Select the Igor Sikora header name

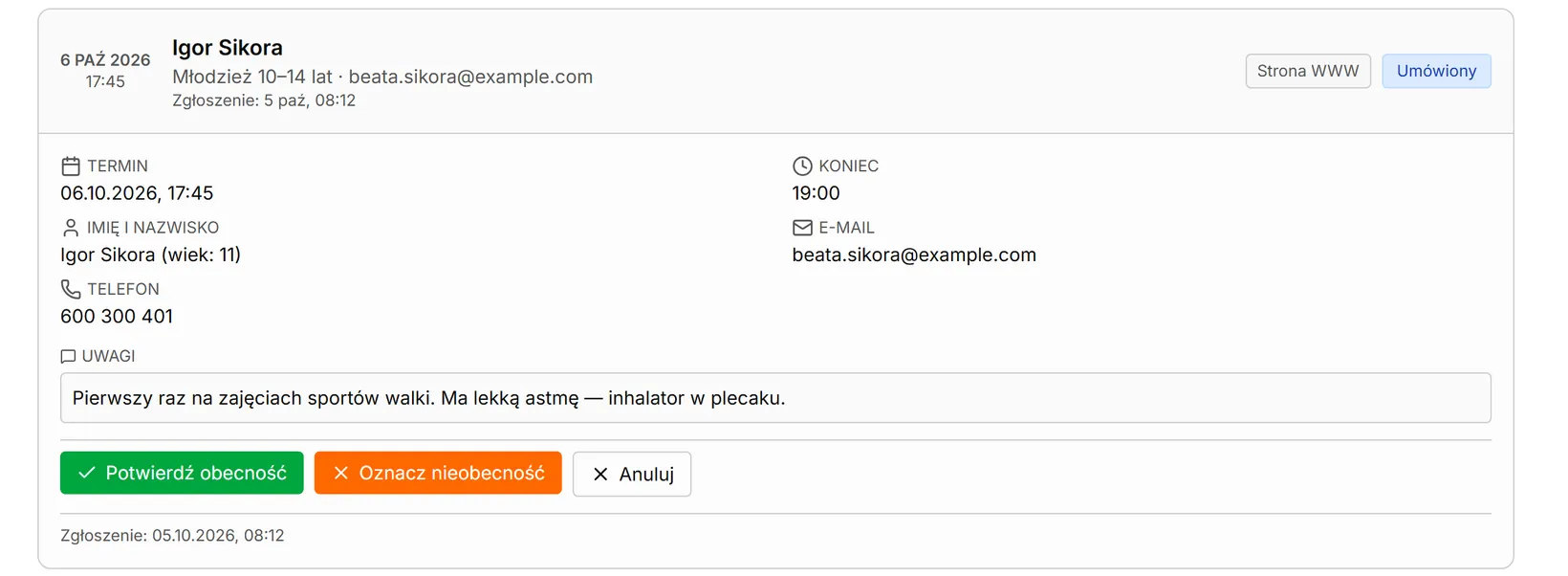[228, 48]
